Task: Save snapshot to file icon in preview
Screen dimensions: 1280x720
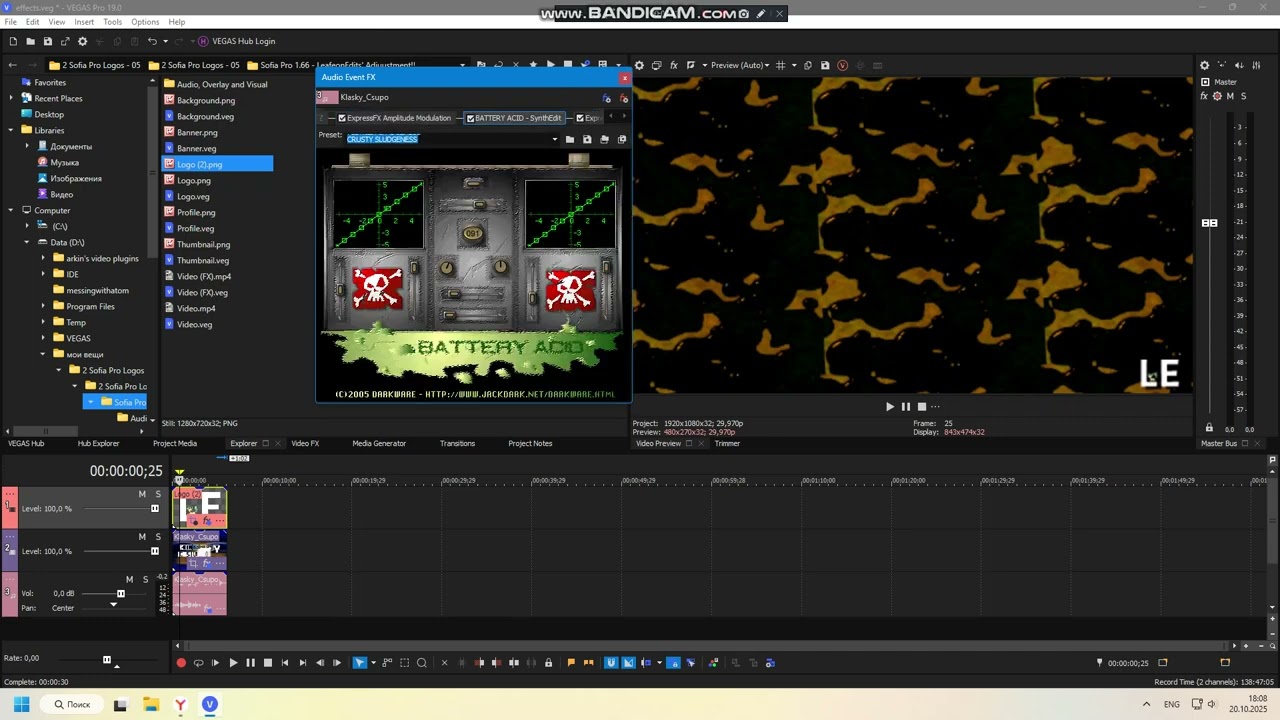Action: 825,65
